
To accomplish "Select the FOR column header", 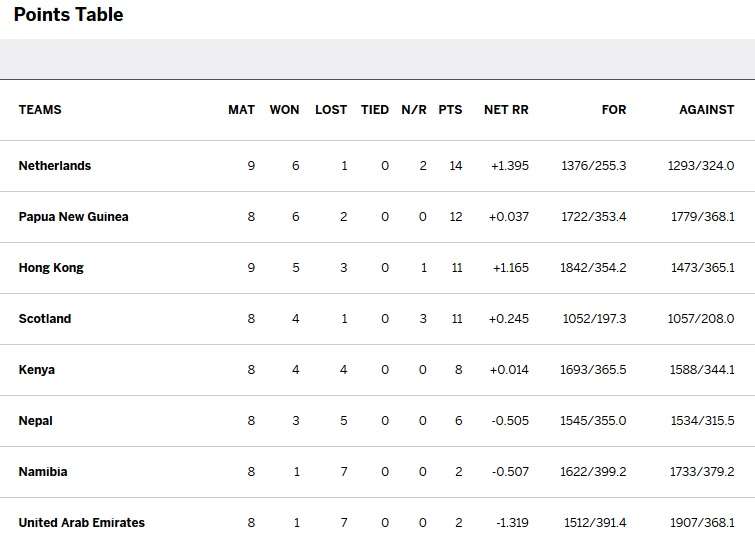I will pos(614,110).
